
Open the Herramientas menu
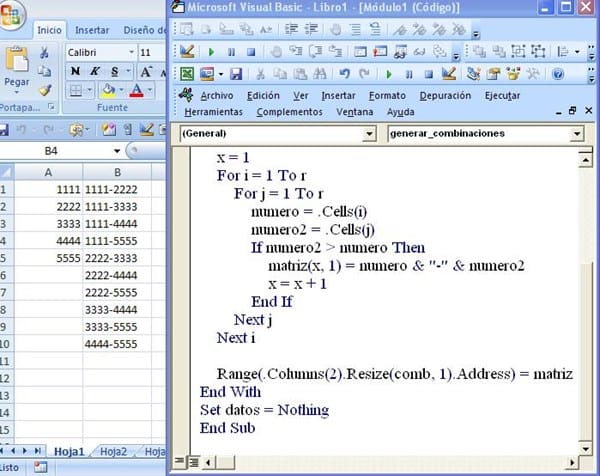(x=214, y=112)
